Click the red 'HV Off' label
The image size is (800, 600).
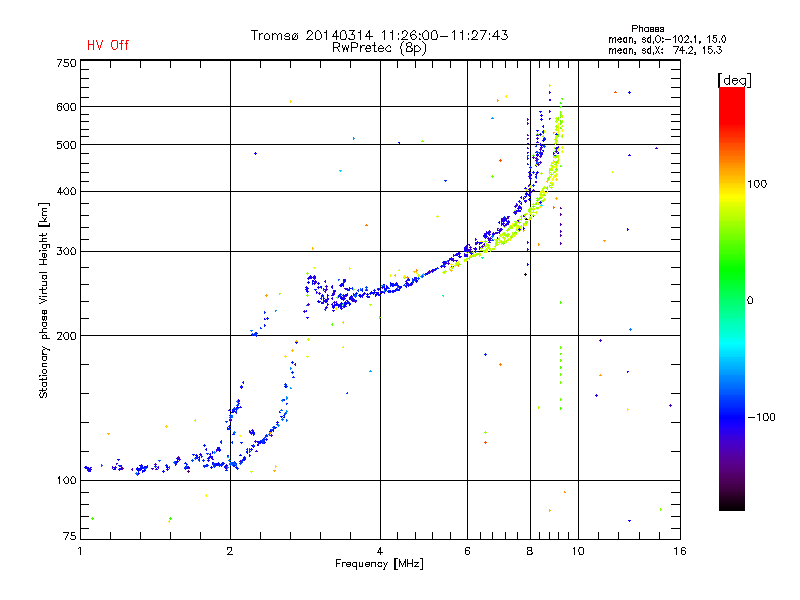[108, 45]
